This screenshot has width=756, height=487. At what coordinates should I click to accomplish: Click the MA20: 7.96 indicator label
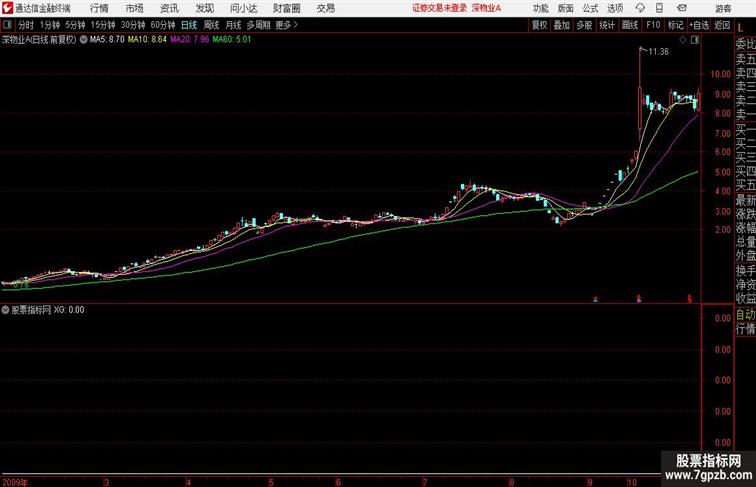click(x=189, y=40)
